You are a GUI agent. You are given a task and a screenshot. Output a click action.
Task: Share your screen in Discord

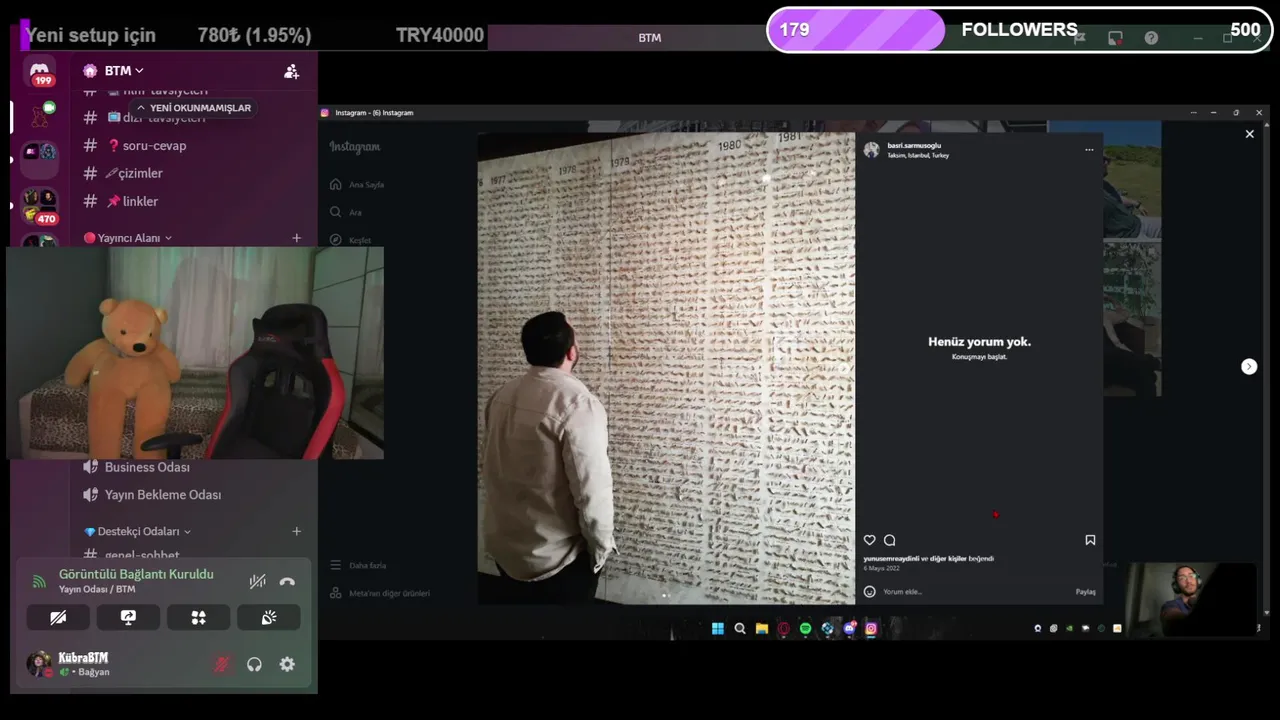pos(128,618)
